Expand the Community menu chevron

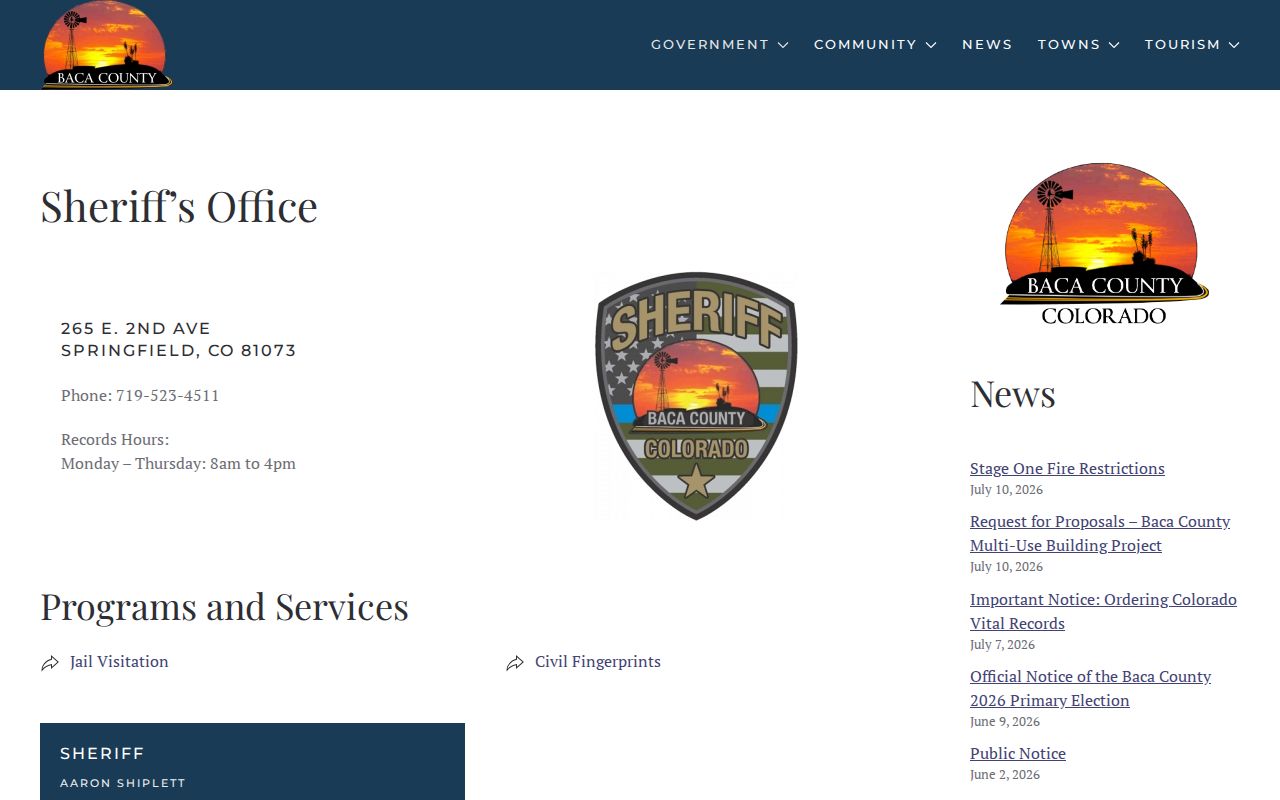click(x=931, y=45)
